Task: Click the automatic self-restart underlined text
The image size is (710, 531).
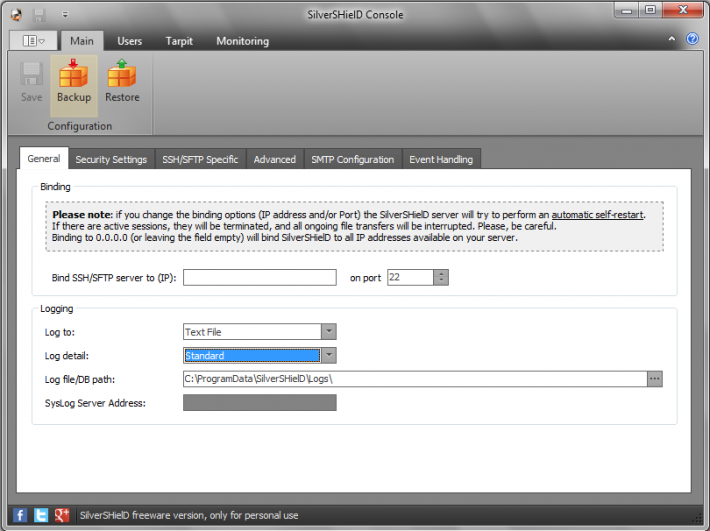Action: (x=597, y=215)
